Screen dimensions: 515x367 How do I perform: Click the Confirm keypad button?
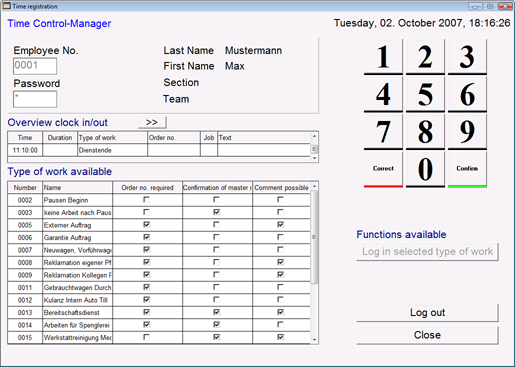coord(467,169)
